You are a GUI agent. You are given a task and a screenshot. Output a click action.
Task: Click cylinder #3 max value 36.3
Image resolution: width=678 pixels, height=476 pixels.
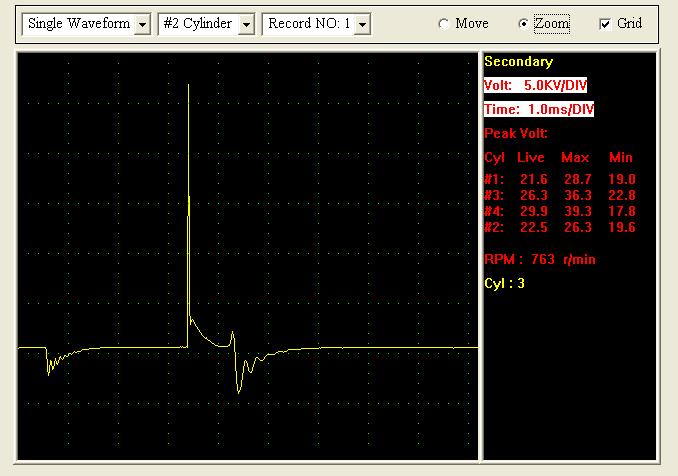point(578,195)
